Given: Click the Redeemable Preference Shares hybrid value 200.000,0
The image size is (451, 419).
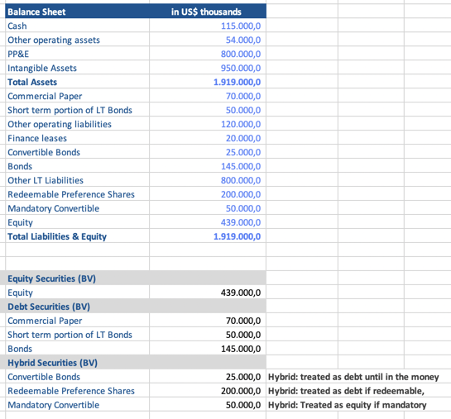Looking at the screenshot, I should tap(241, 391).
